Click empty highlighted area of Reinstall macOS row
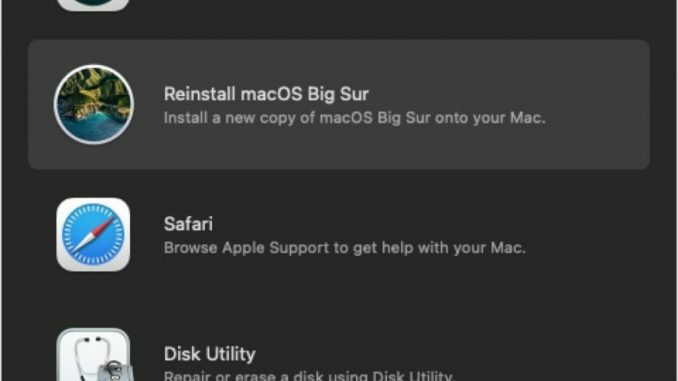 (x=597, y=104)
